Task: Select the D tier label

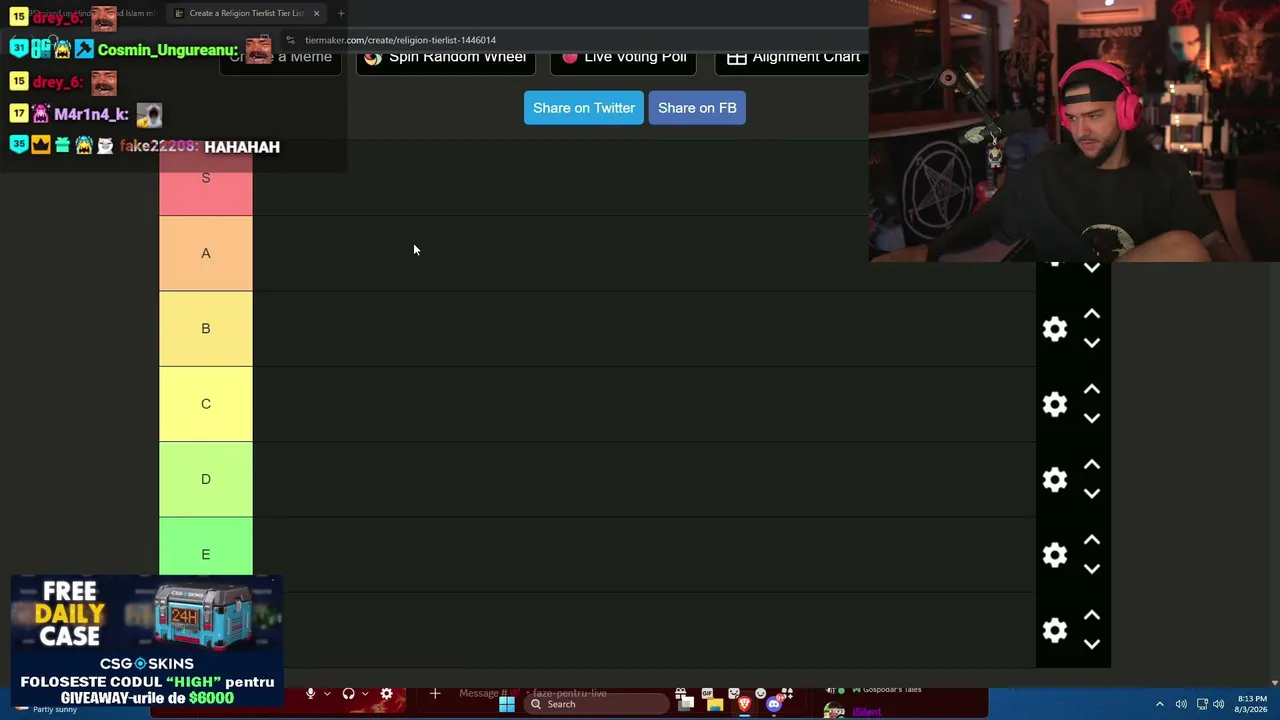Action: click(x=206, y=479)
